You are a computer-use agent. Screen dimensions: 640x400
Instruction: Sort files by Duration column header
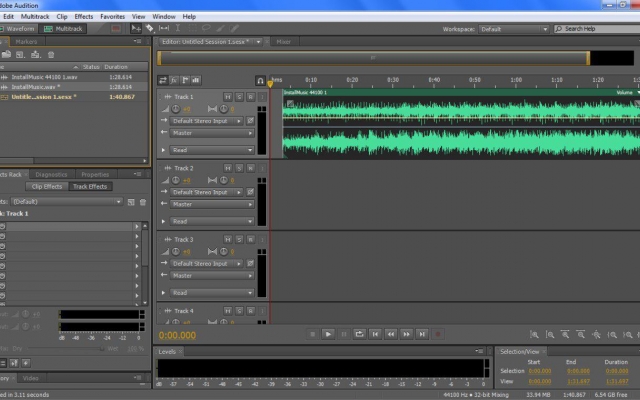click(x=116, y=67)
